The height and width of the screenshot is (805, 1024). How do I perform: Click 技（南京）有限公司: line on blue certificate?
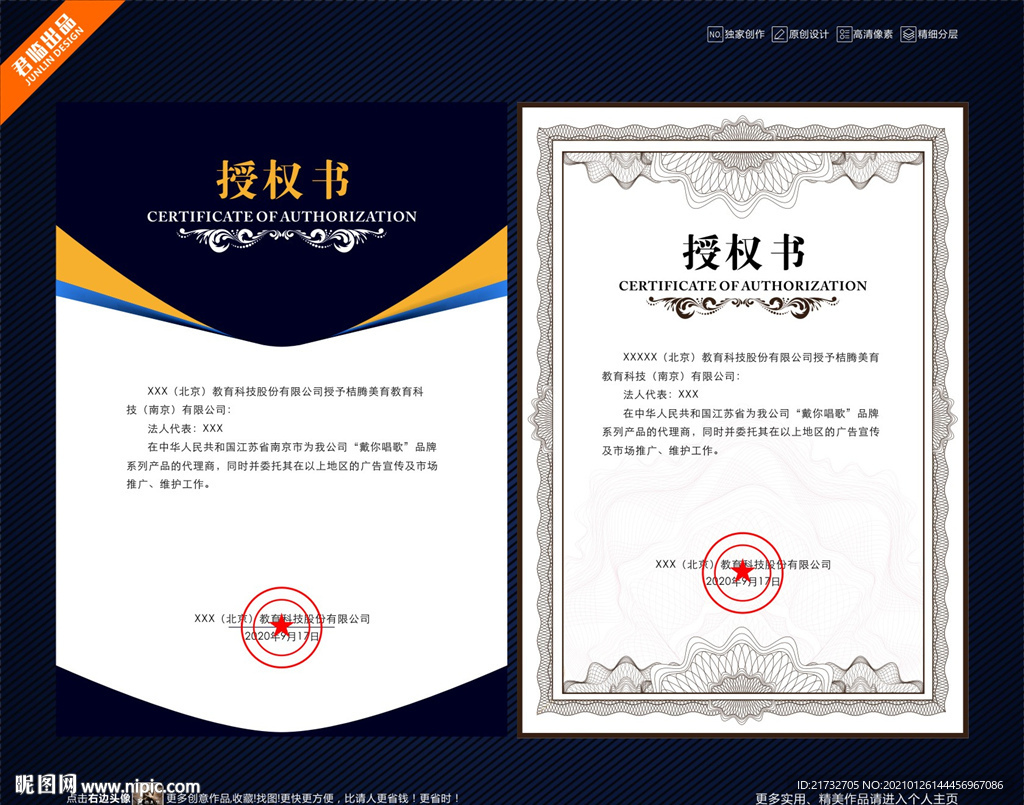[x=179, y=410]
